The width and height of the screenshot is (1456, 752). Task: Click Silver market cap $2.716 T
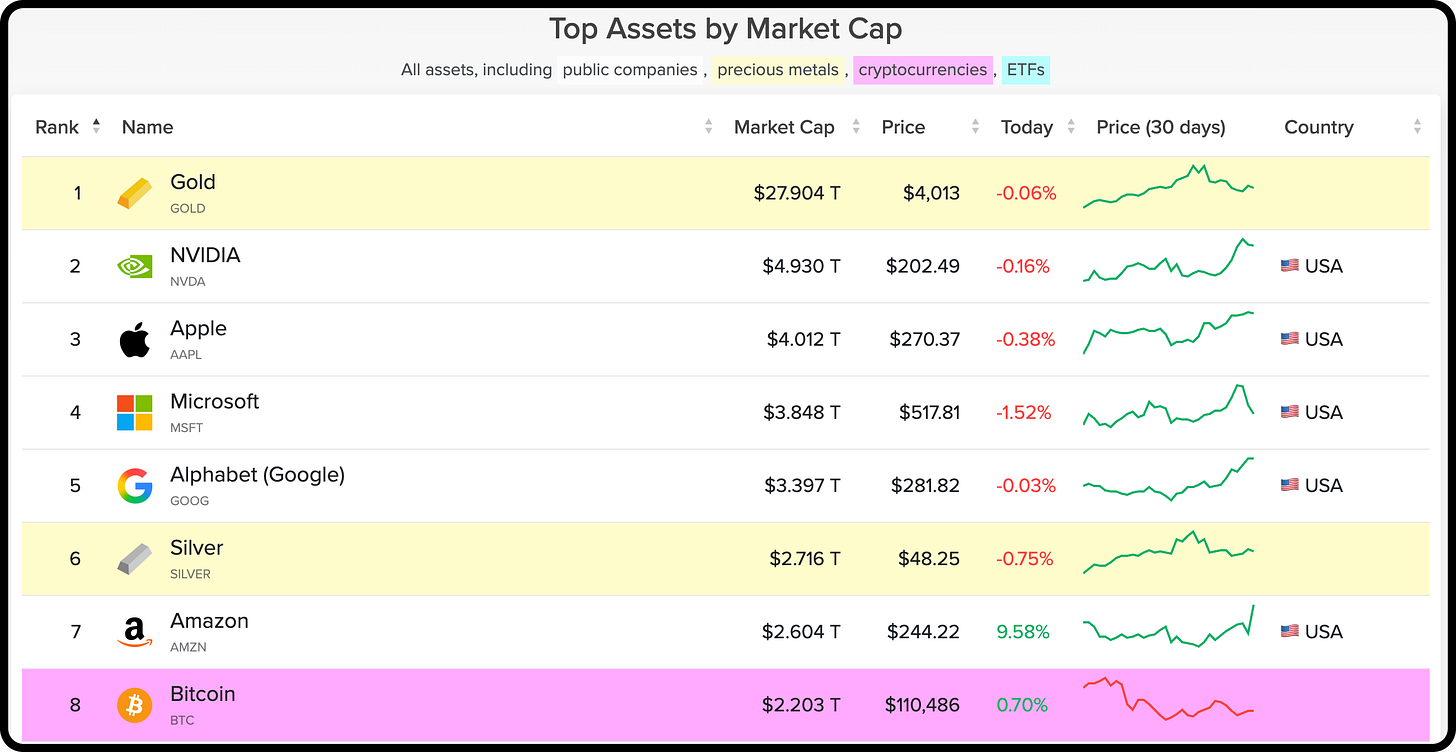pyautogui.click(x=805, y=558)
